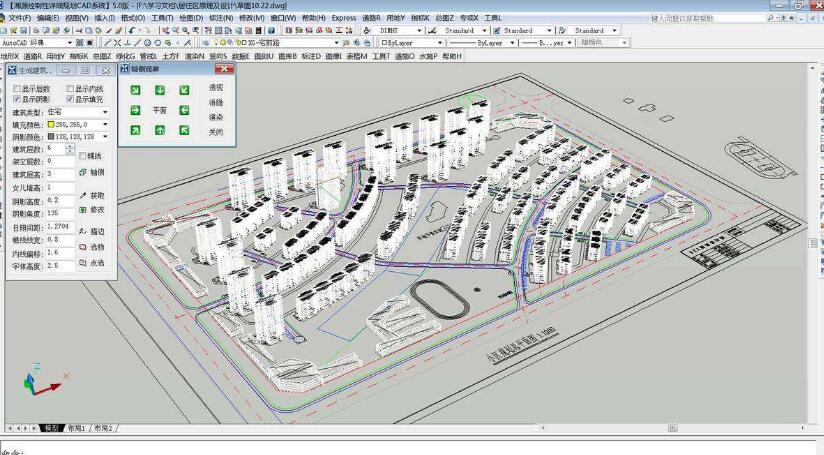Screen dimensions: 824x455
Task: Click the layer properties manager icon
Action: (x=207, y=43)
